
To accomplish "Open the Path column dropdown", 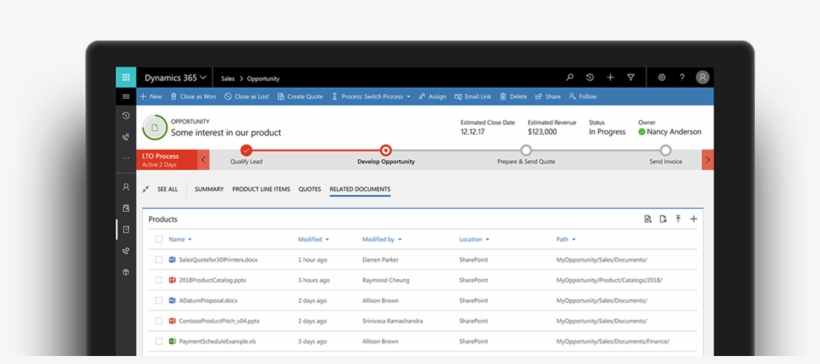I will (574, 240).
